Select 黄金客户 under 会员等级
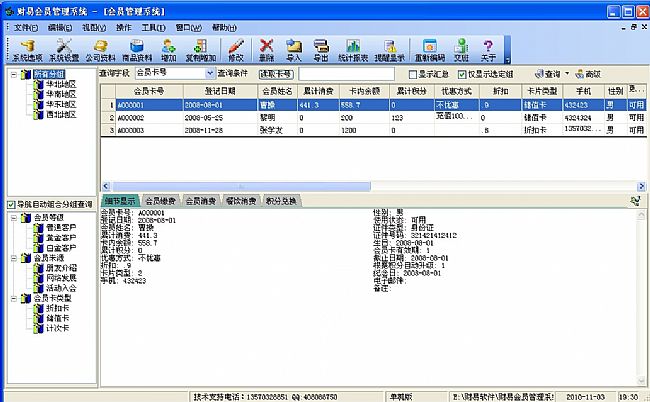This screenshot has height=402, width=650. coord(61,238)
